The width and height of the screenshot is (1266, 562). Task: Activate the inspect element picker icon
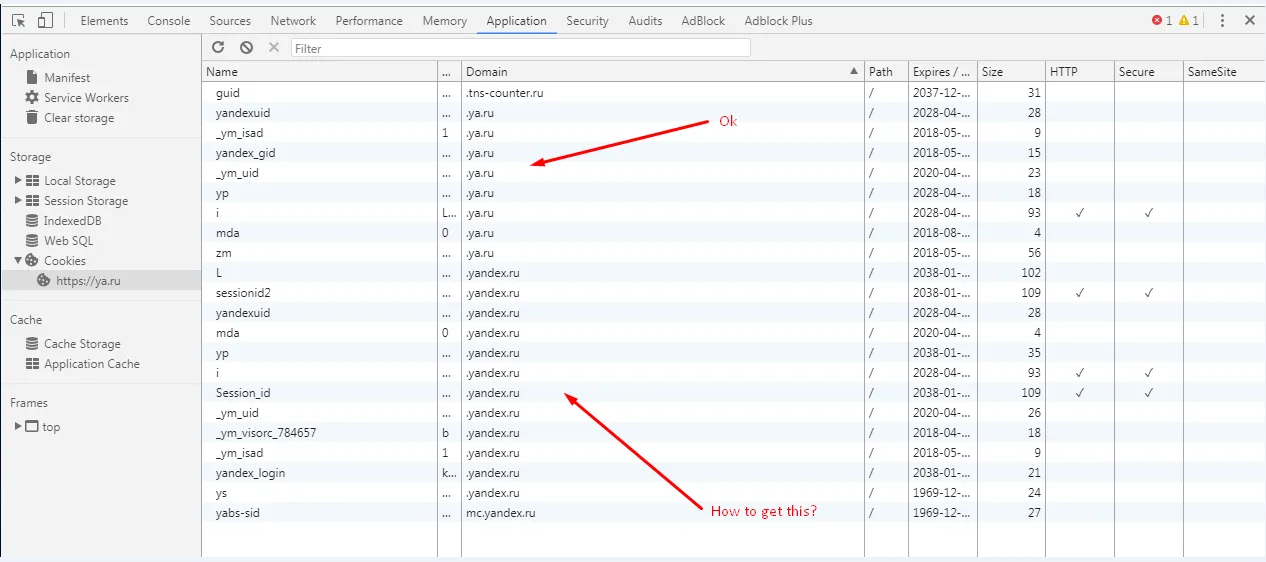point(19,20)
